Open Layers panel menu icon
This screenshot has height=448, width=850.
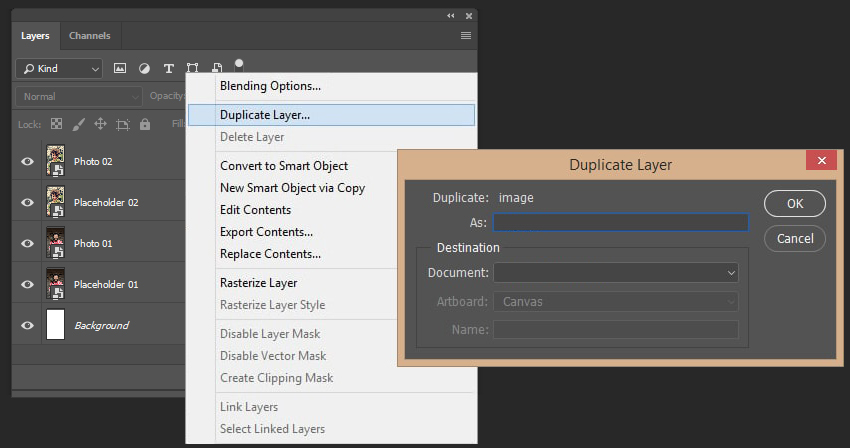tap(466, 36)
